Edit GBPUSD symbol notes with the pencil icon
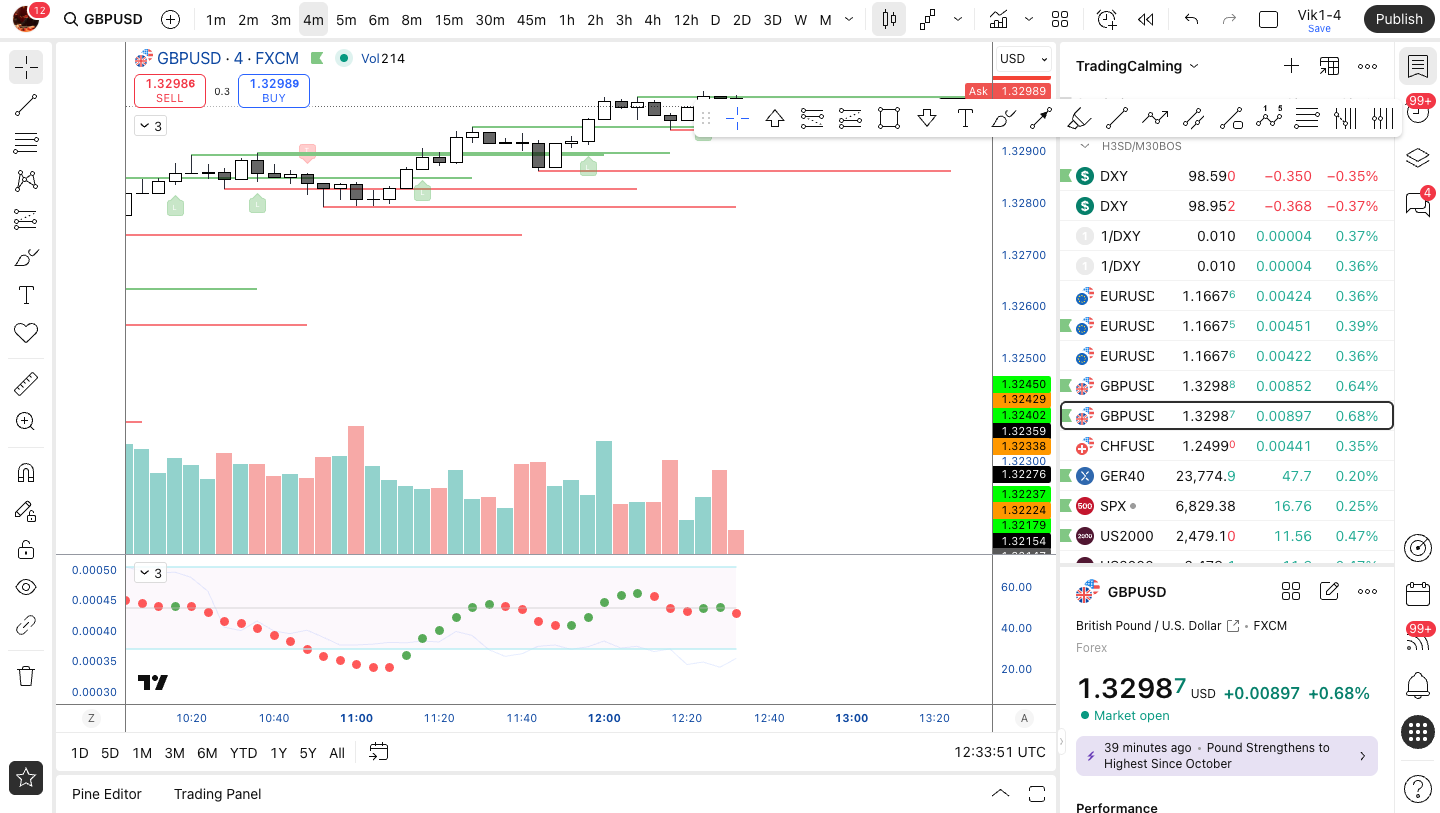1440x813 pixels. pyautogui.click(x=1329, y=592)
